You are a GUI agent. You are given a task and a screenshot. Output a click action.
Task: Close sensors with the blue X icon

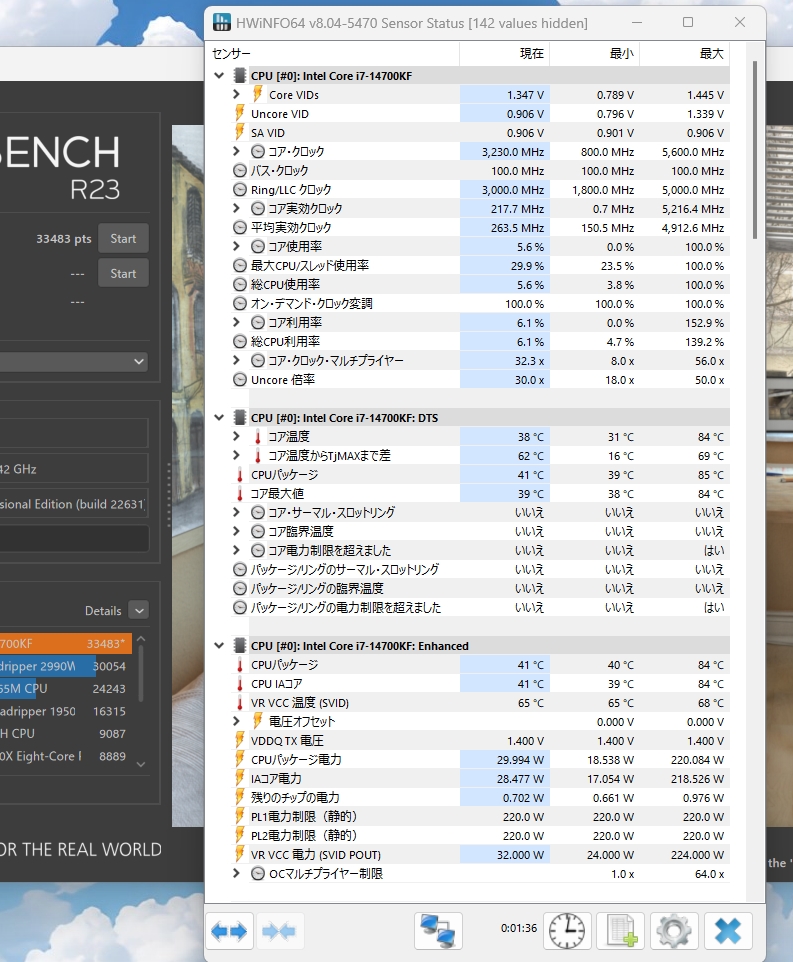[728, 931]
